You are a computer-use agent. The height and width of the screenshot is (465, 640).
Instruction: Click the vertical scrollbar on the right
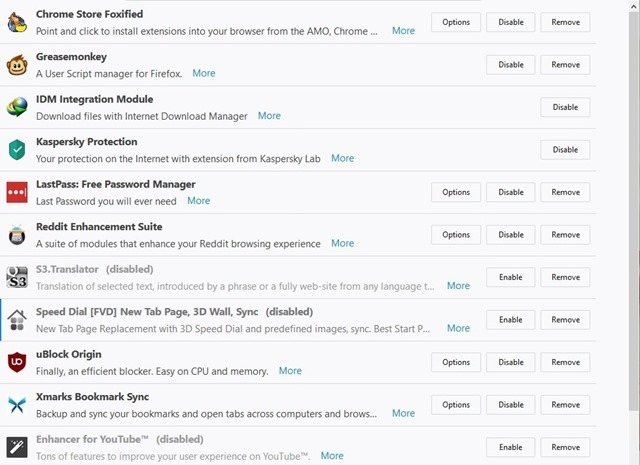tap(633, 200)
